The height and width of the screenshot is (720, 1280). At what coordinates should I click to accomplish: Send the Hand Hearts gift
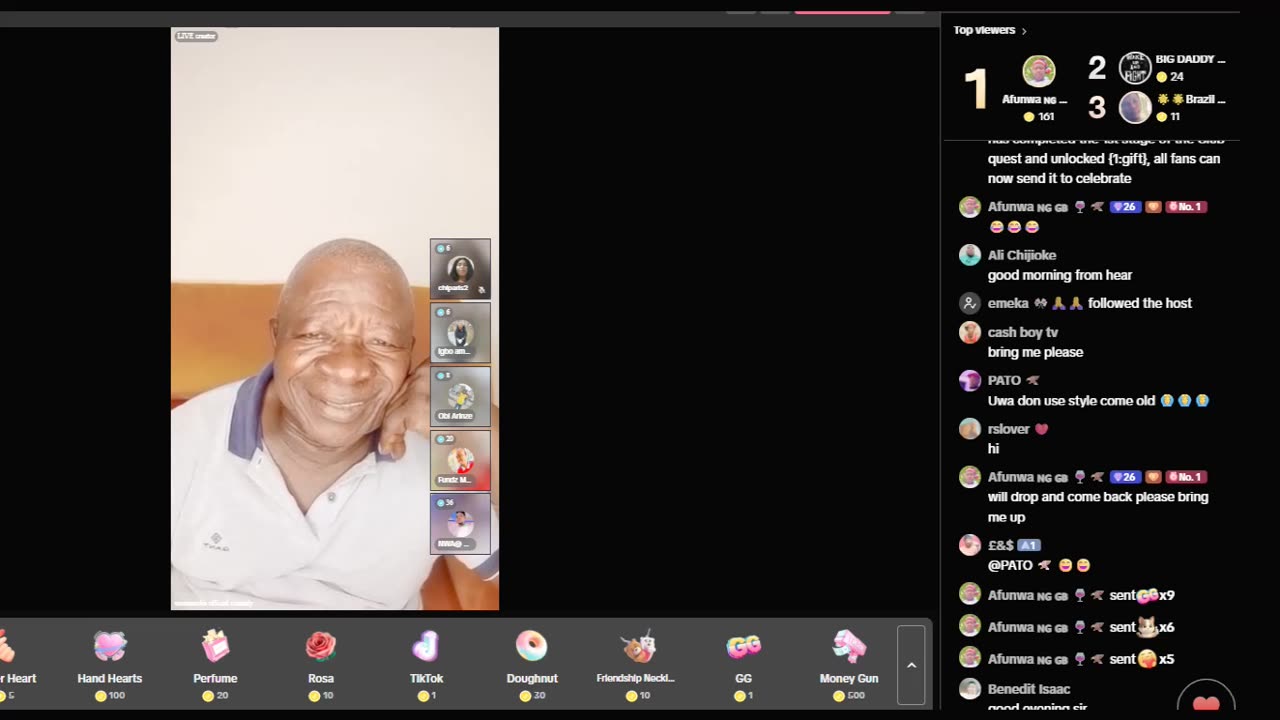pyautogui.click(x=110, y=663)
